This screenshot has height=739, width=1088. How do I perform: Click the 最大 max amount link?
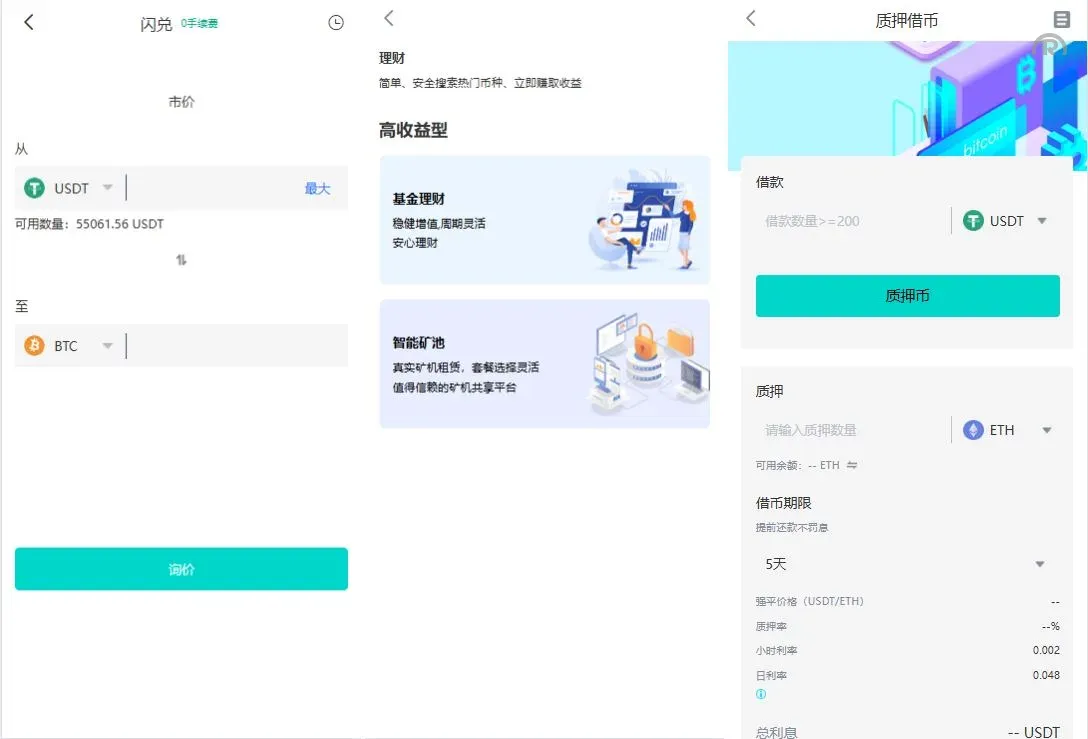pos(317,188)
